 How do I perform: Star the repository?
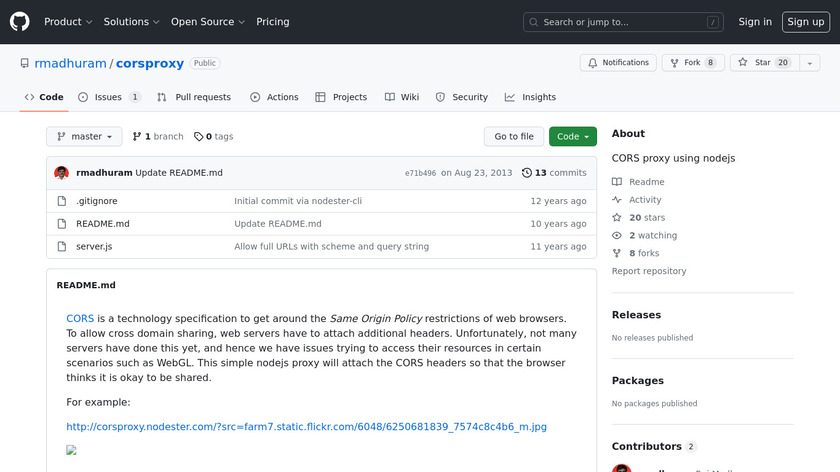765,63
